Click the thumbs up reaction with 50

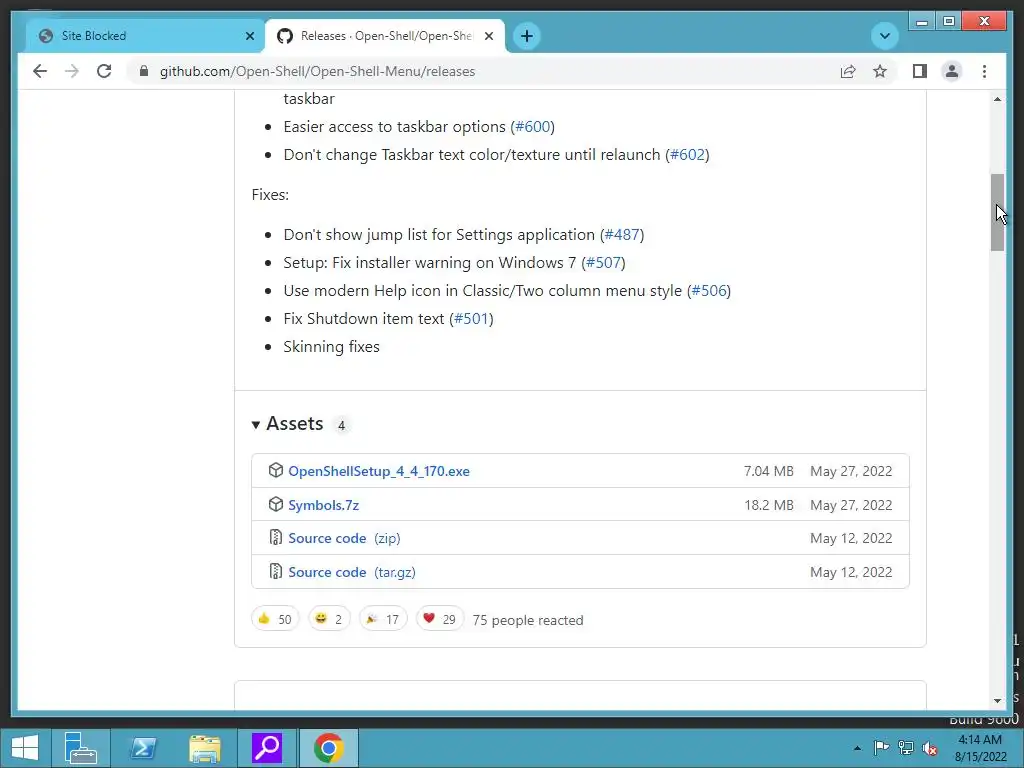click(x=275, y=619)
